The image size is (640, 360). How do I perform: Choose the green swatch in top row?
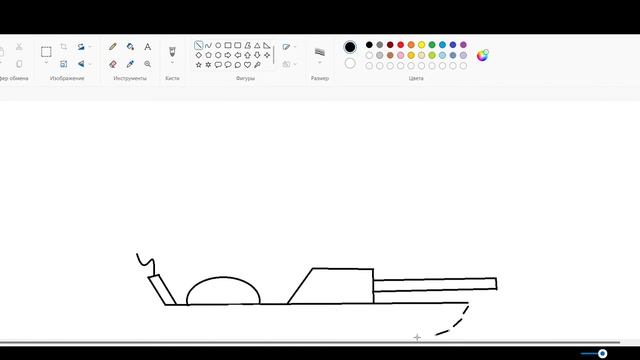click(432, 45)
